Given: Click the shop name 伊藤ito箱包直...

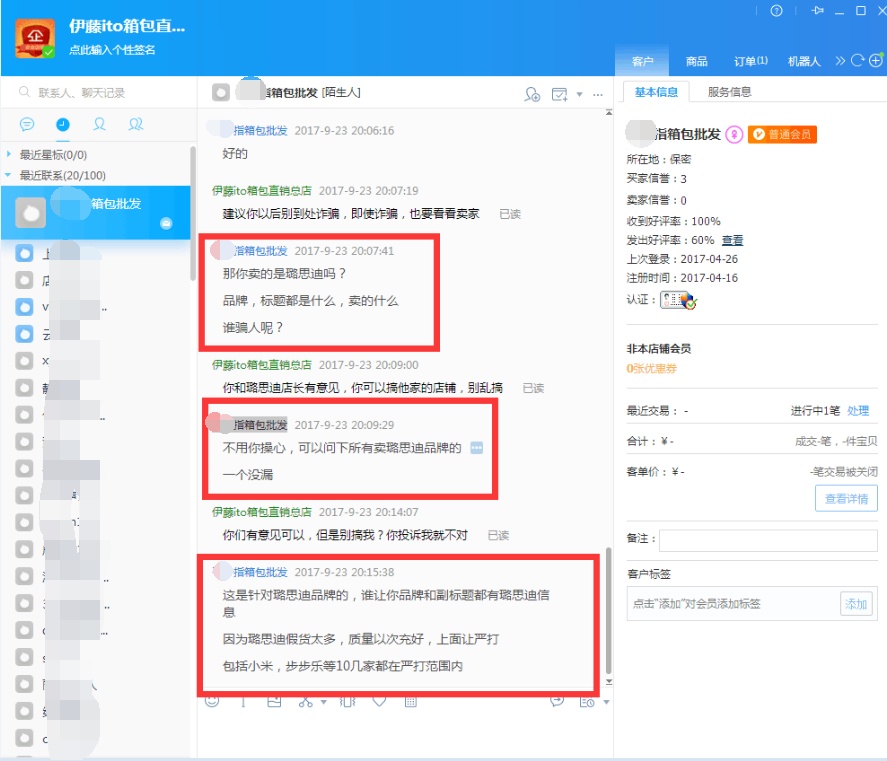Looking at the screenshot, I should coord(127,26).
